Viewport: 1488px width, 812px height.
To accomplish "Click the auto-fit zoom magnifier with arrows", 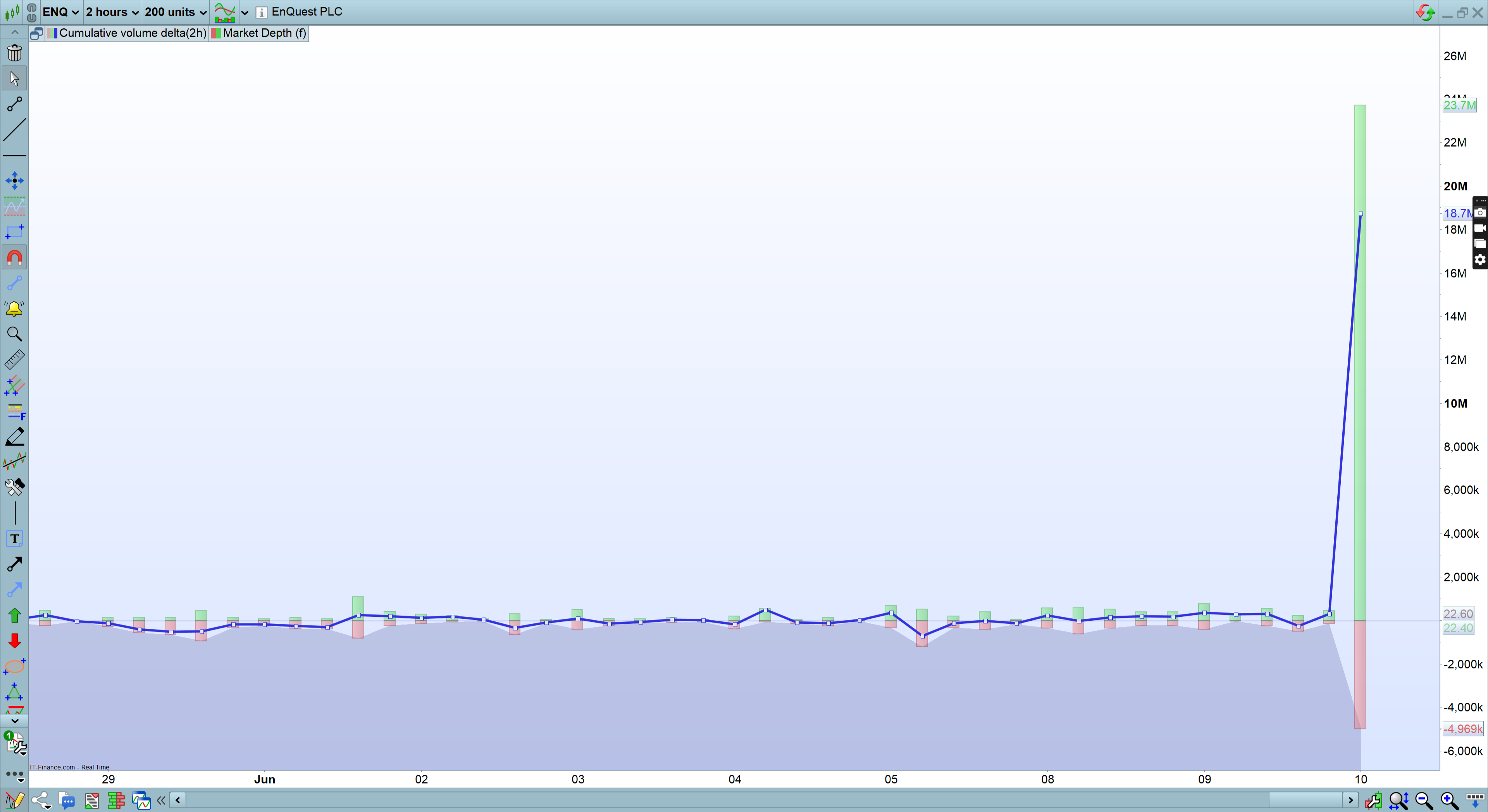I will (x=1399, y=800).
